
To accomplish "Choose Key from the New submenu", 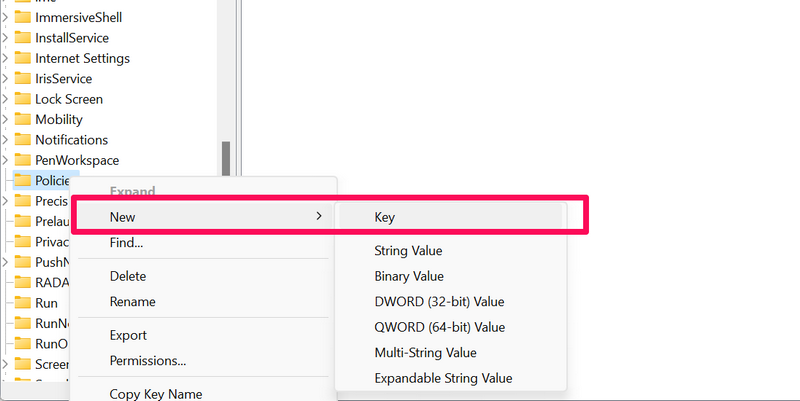I will (x=386, y=216).
